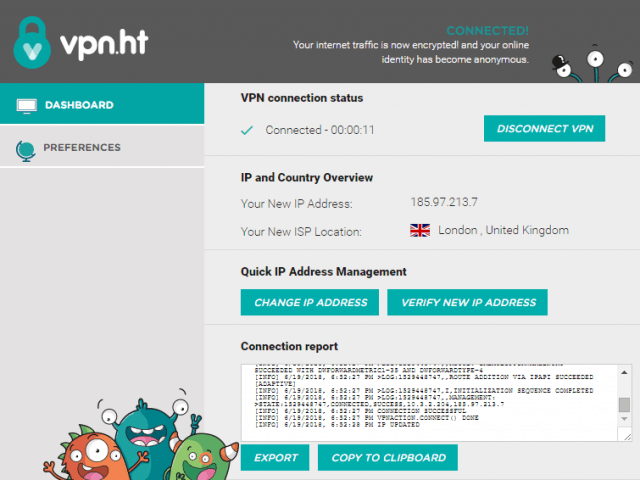Click the IP address 185.97.213.7
This screenshot has width=640, height=480.
tap(444, 202)
